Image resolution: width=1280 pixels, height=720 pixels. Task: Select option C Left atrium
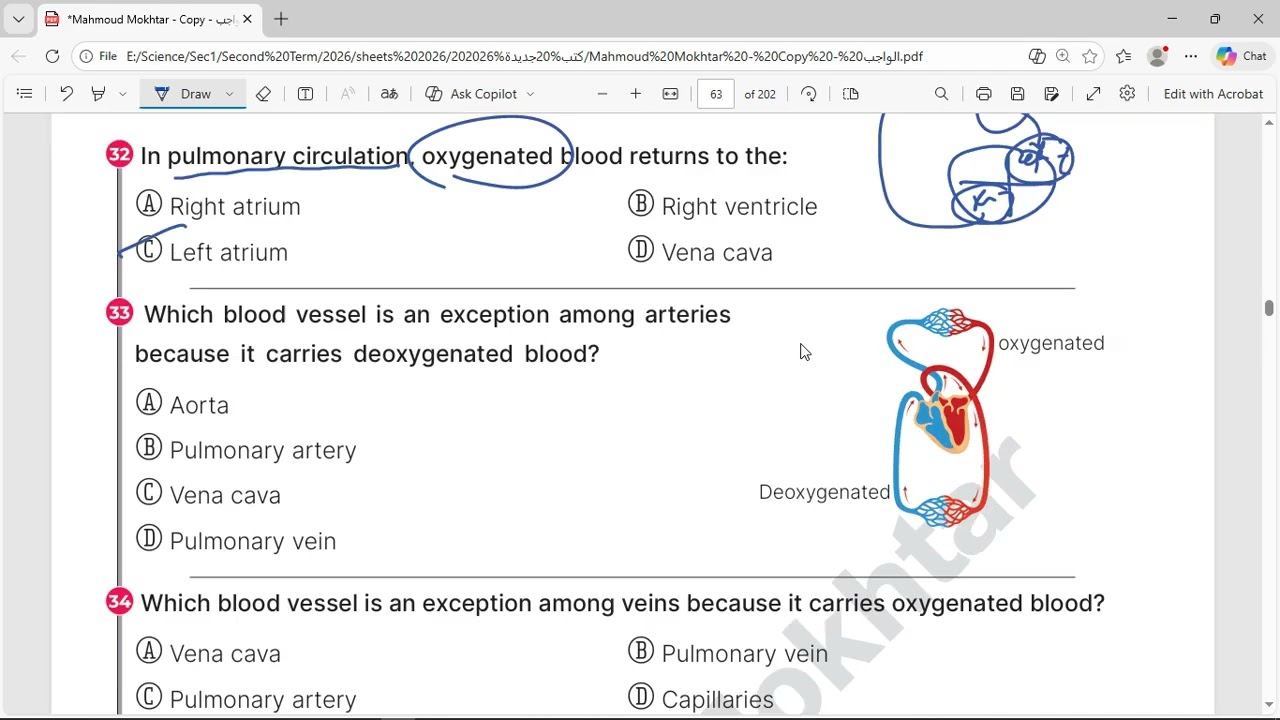tap(212, 252)
